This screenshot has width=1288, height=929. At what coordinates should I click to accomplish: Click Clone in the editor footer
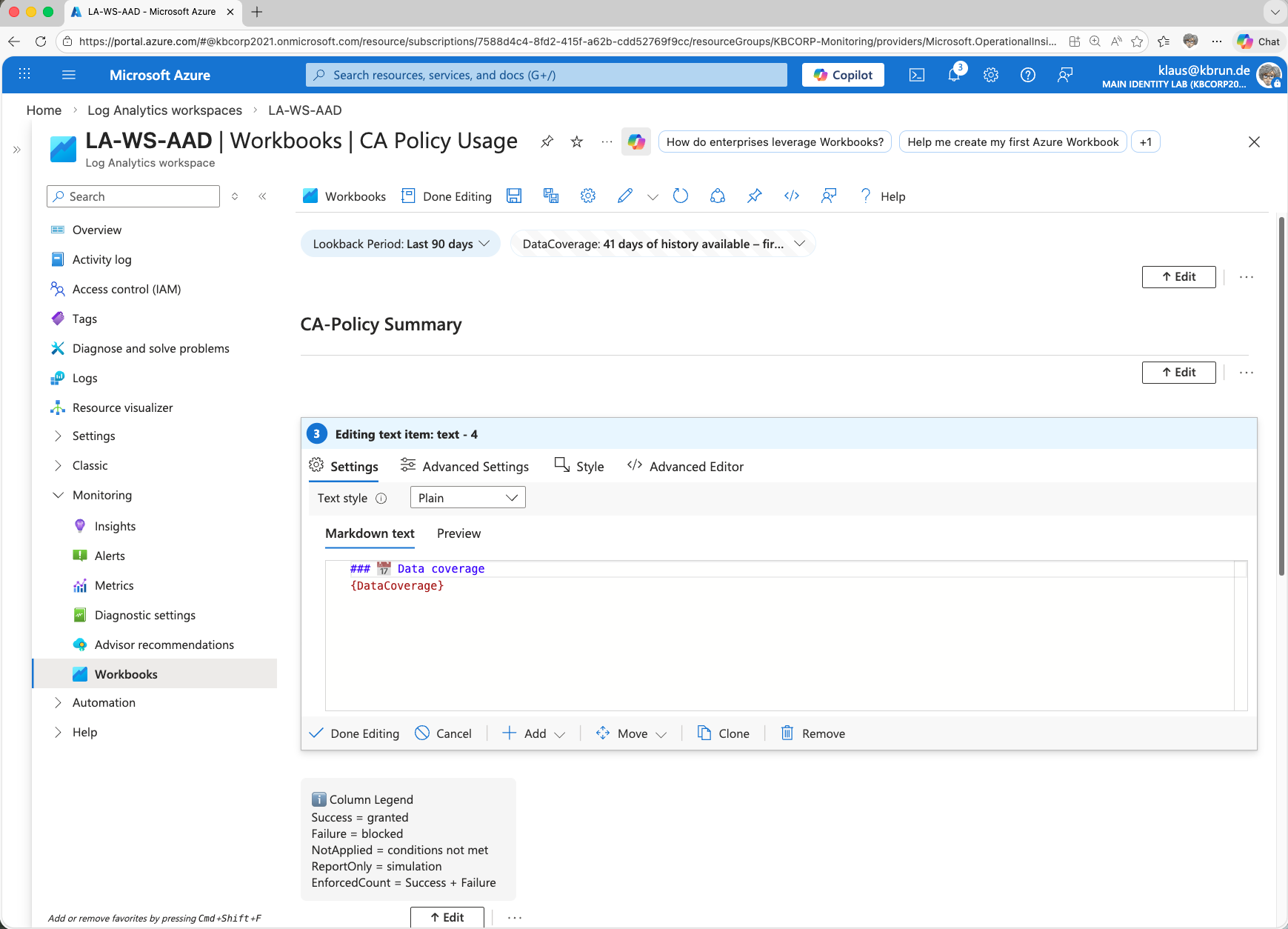[724, 733]
